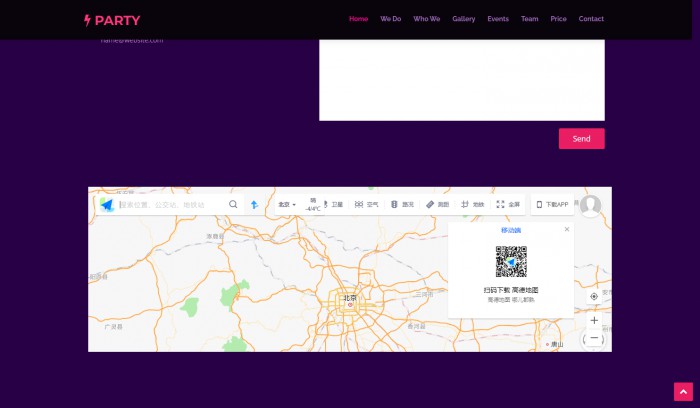
Task: Click the 下载APP download button
Action: (552, 204)
